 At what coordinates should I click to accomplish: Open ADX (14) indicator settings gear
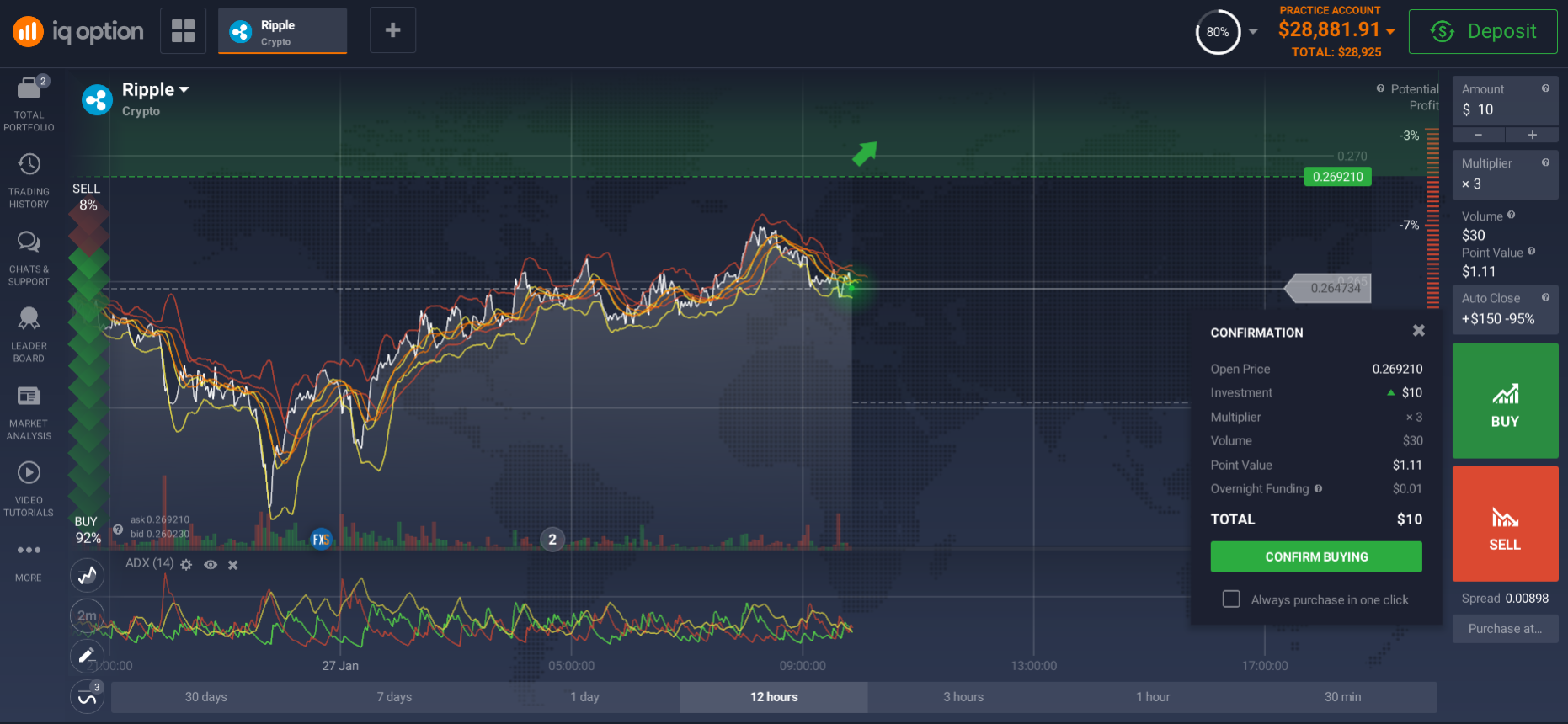pyautogui.click(x=186, y=565)
